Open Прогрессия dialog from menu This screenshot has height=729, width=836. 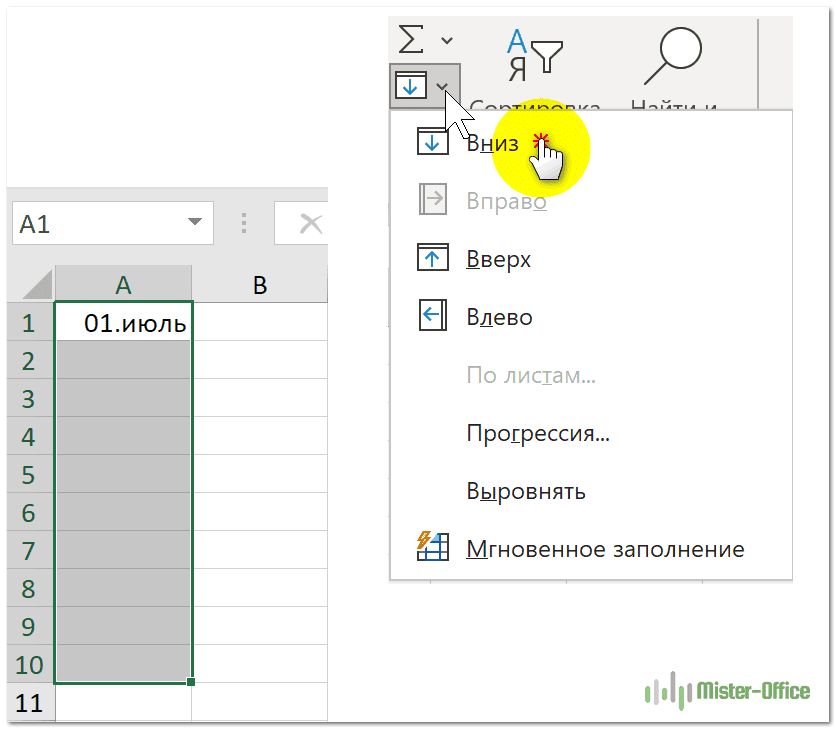point(538,434)
